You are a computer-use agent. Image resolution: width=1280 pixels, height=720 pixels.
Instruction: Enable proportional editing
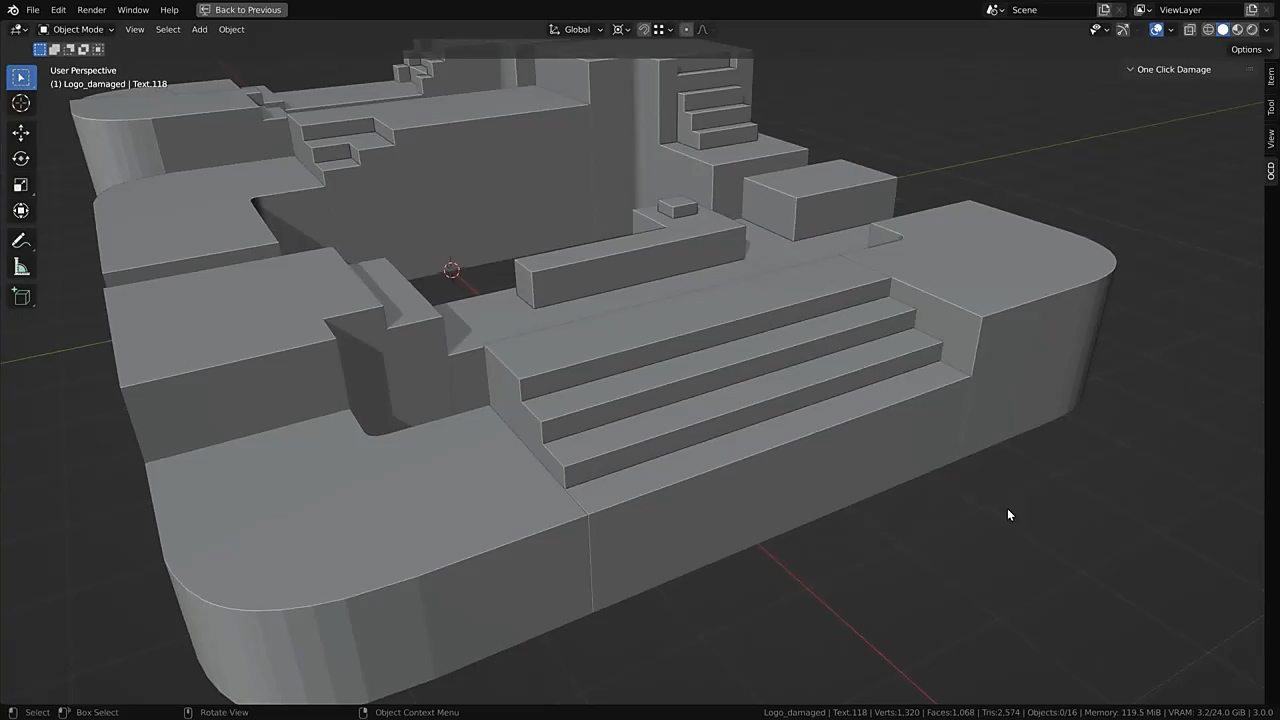click(686, 30)
